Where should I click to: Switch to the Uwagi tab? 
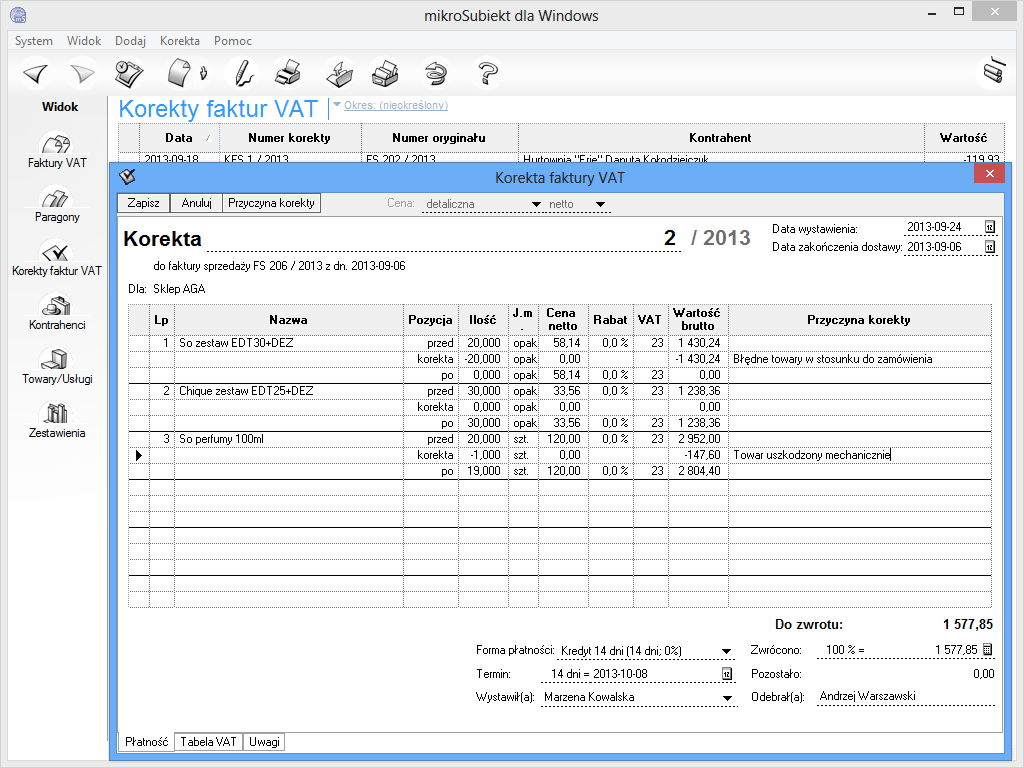[264, 742]
